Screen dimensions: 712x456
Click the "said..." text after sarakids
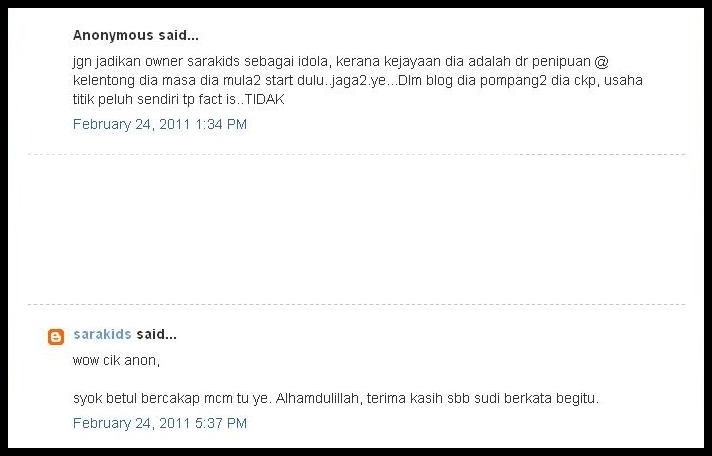point(156,334)
